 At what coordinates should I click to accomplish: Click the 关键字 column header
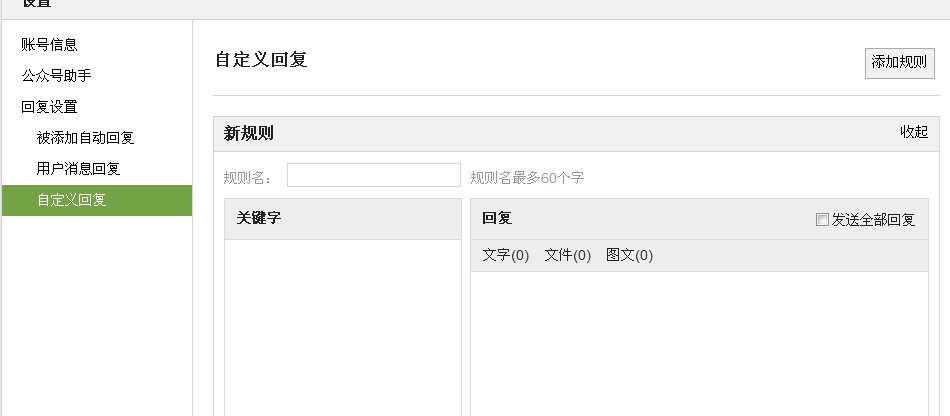tap(259, 218)
